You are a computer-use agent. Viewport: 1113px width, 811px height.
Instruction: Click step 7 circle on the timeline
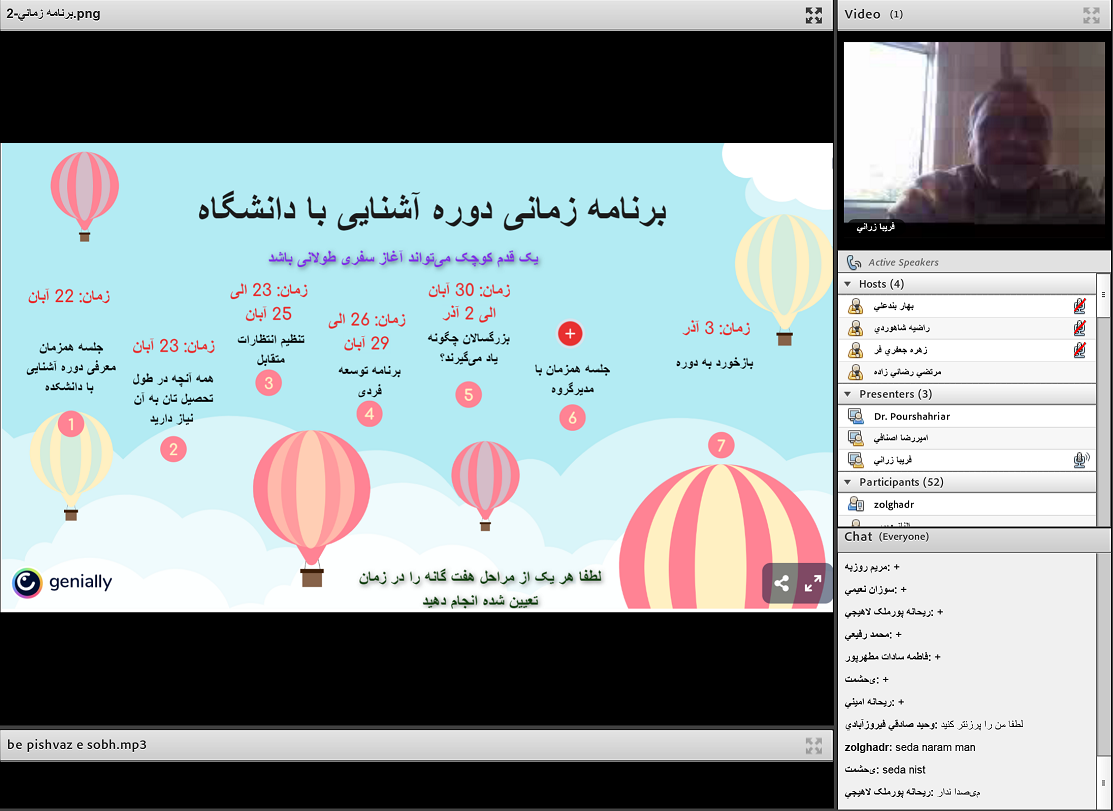pyautogui.click(x=719, y=445)
